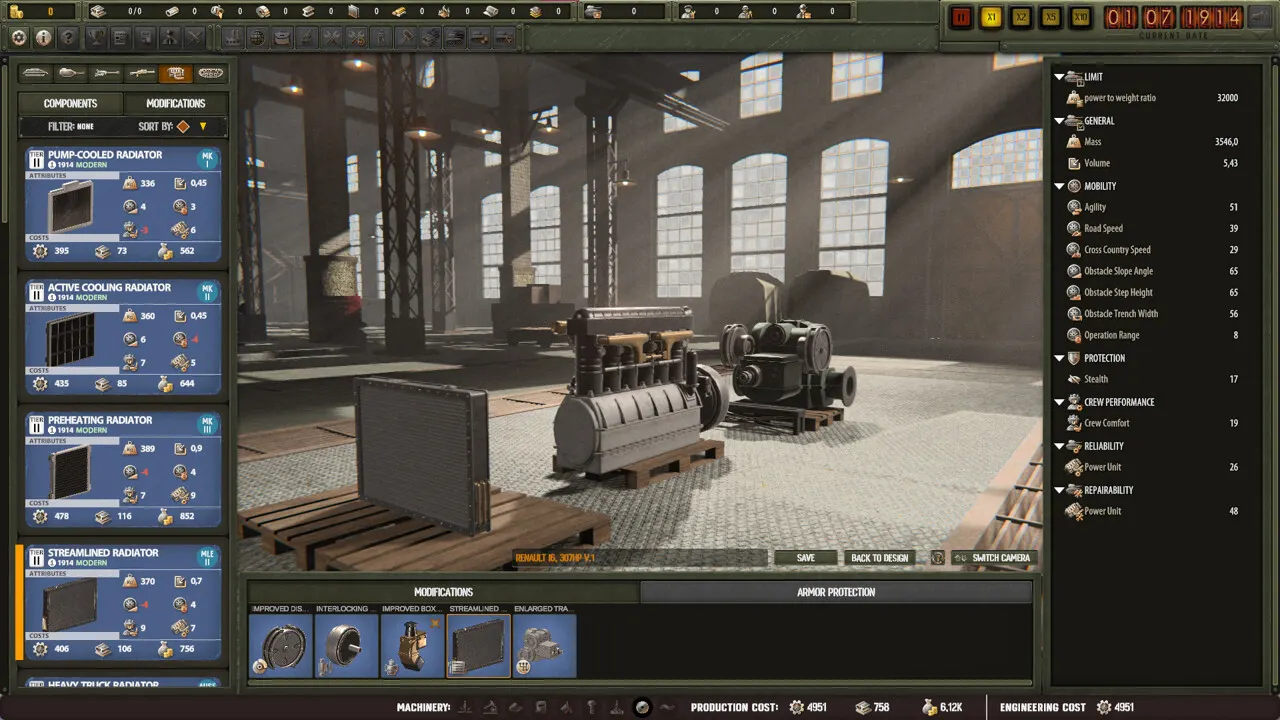Edit the design name Renault I6 307HP field
Screen dimensions: 1280x720
(x=640, y=558)
